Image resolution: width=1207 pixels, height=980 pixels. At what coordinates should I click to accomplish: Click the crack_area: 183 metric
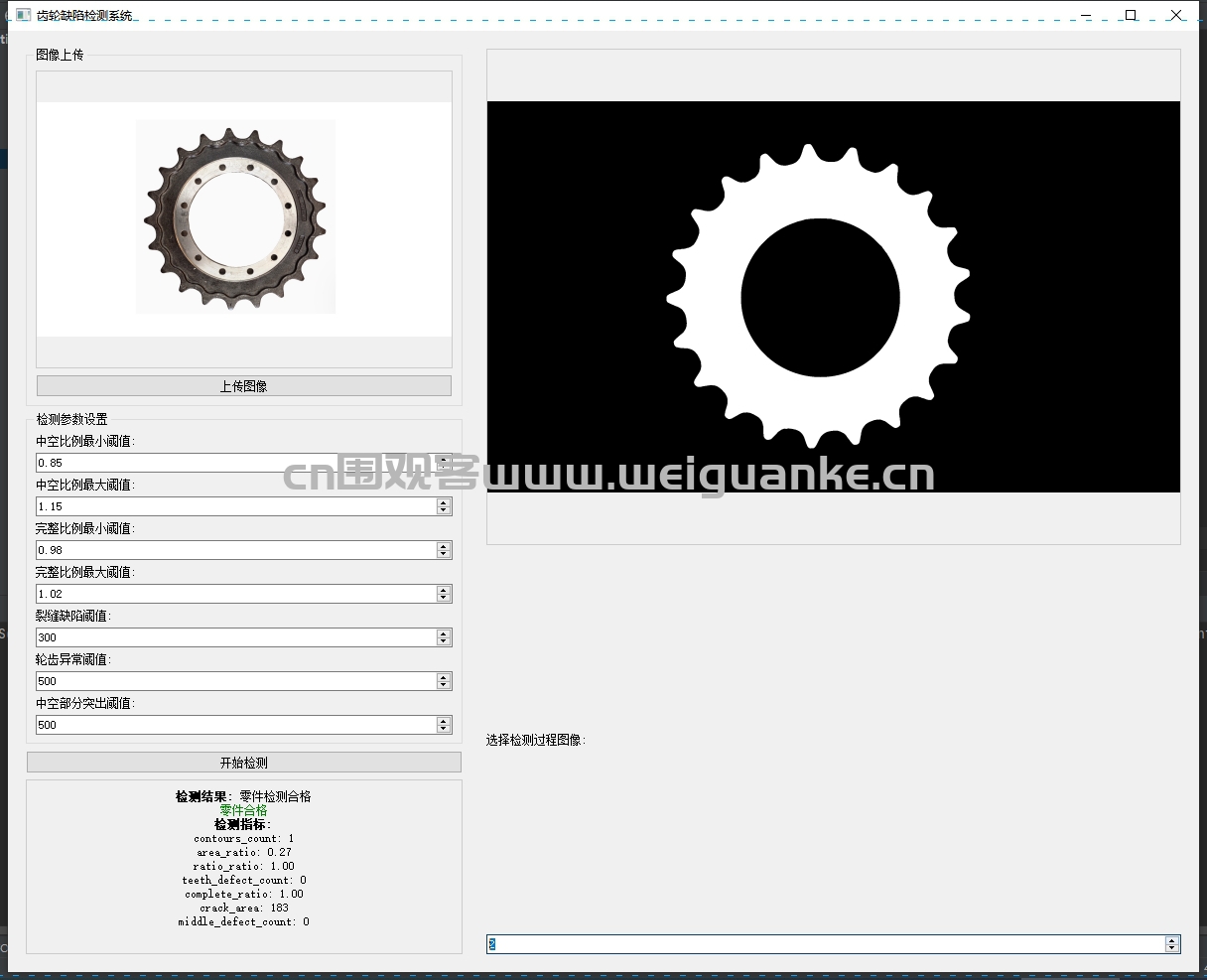pyautogui.click(x=244, y=908)
